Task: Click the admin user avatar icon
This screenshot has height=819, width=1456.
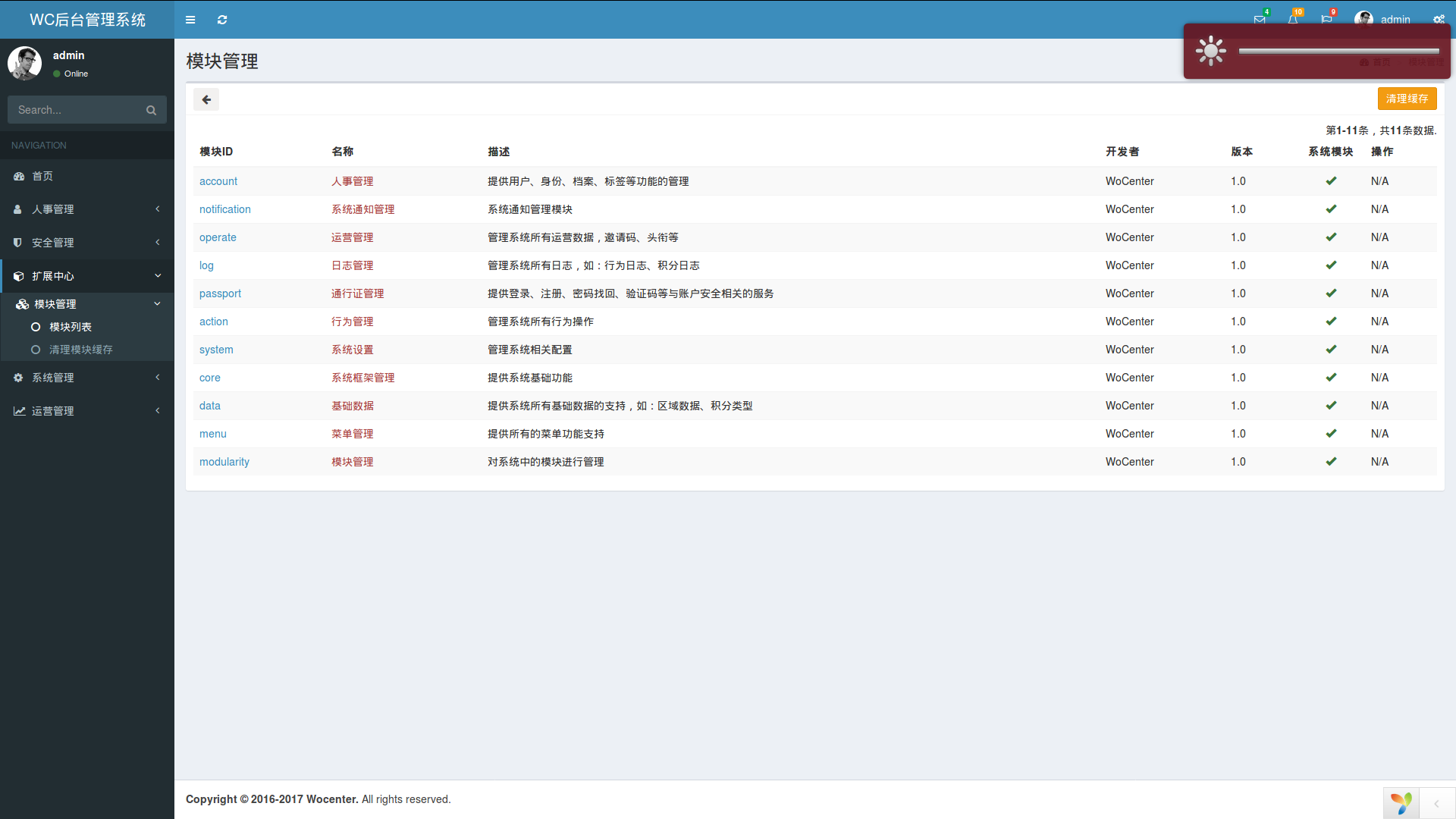Action: tap(1362, 18)
